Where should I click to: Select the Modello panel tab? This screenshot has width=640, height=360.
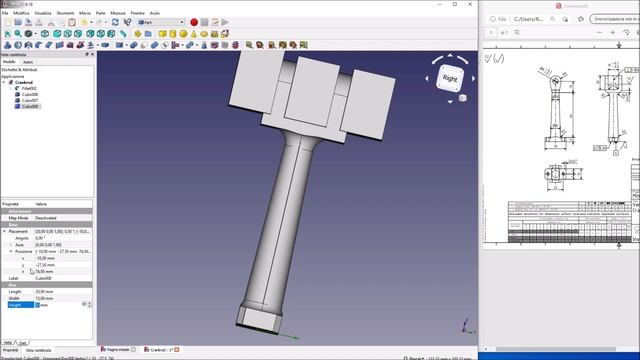coord(9,62)
